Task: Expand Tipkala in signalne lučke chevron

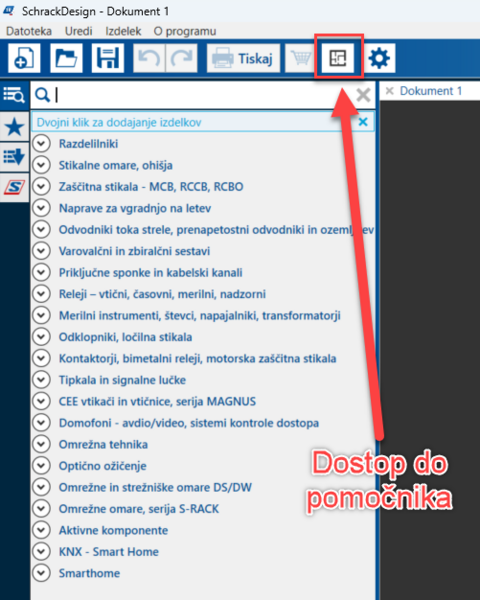Action: point(41,380)
